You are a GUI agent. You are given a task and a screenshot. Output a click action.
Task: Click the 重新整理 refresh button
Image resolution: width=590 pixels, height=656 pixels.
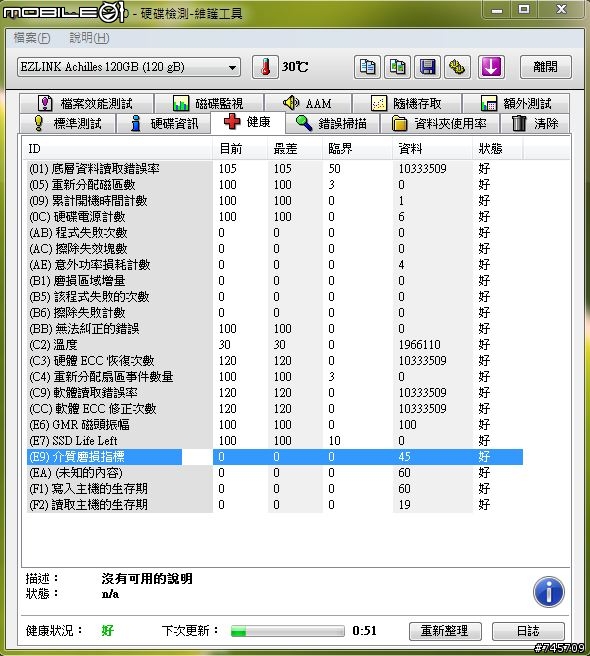445,631
